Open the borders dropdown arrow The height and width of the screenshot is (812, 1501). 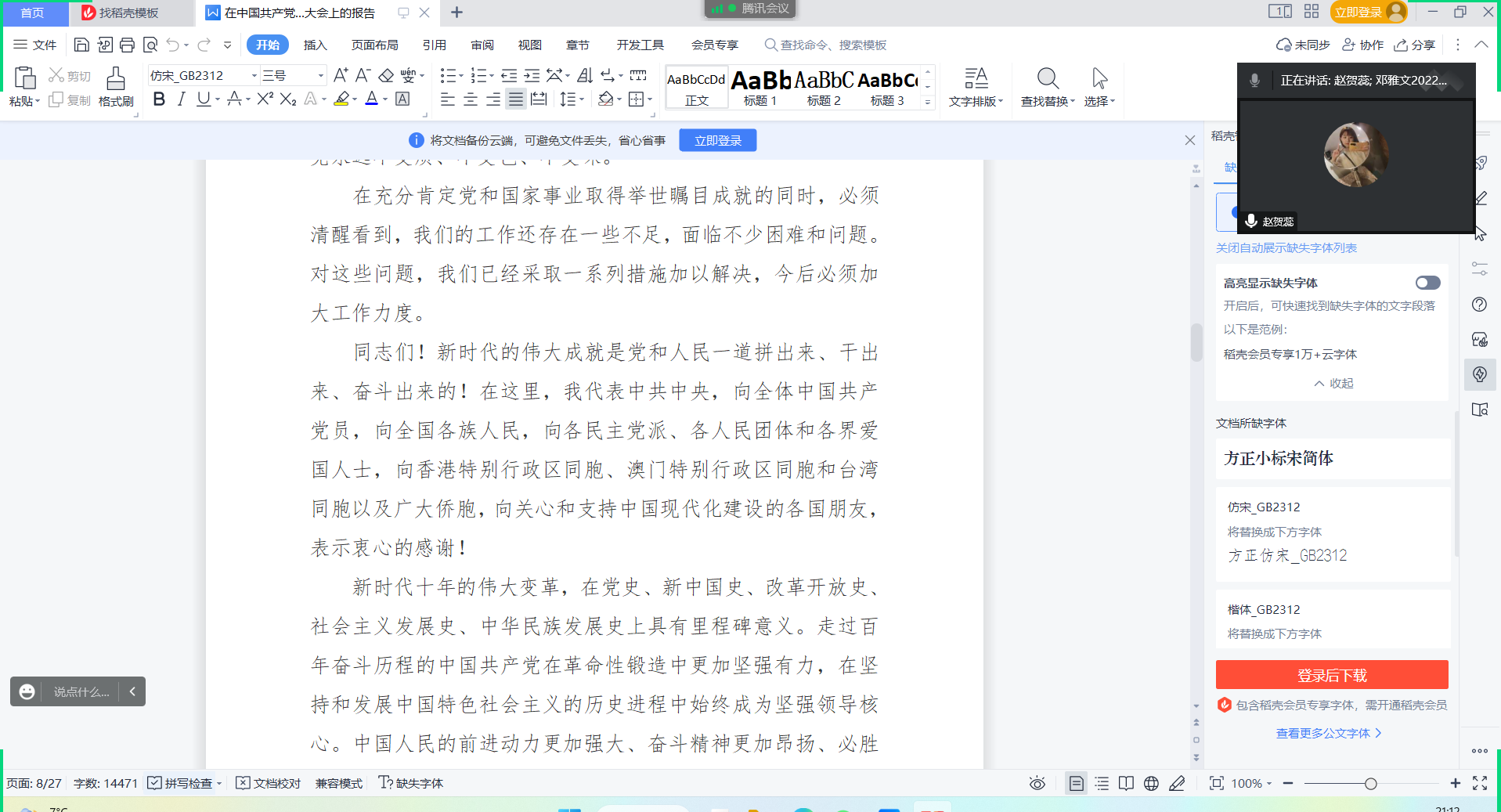(x=650, y=99)
